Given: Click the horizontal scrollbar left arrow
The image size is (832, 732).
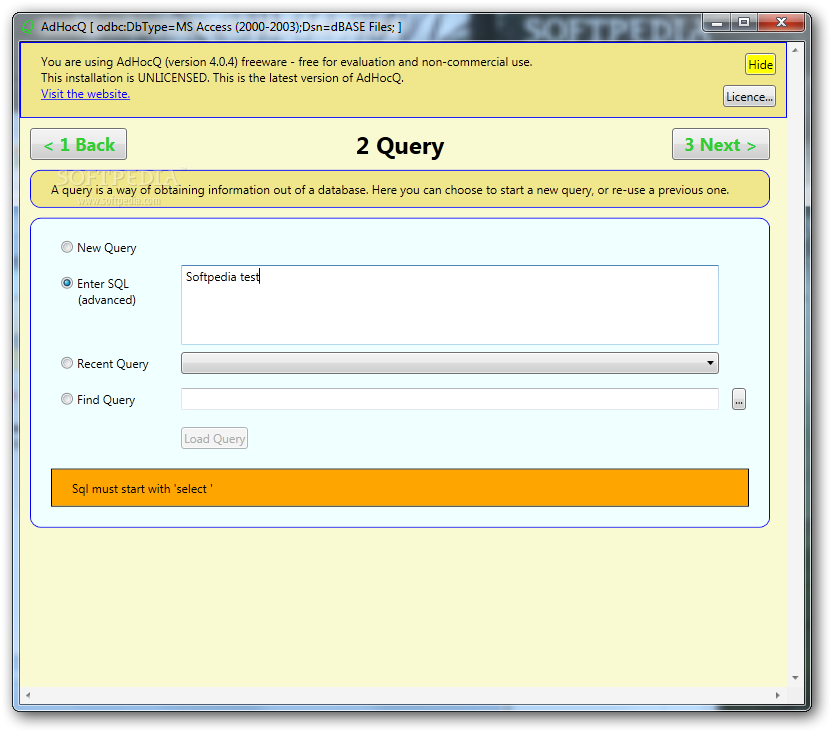Looking at the screenshot, I should (x=28, y=695).
